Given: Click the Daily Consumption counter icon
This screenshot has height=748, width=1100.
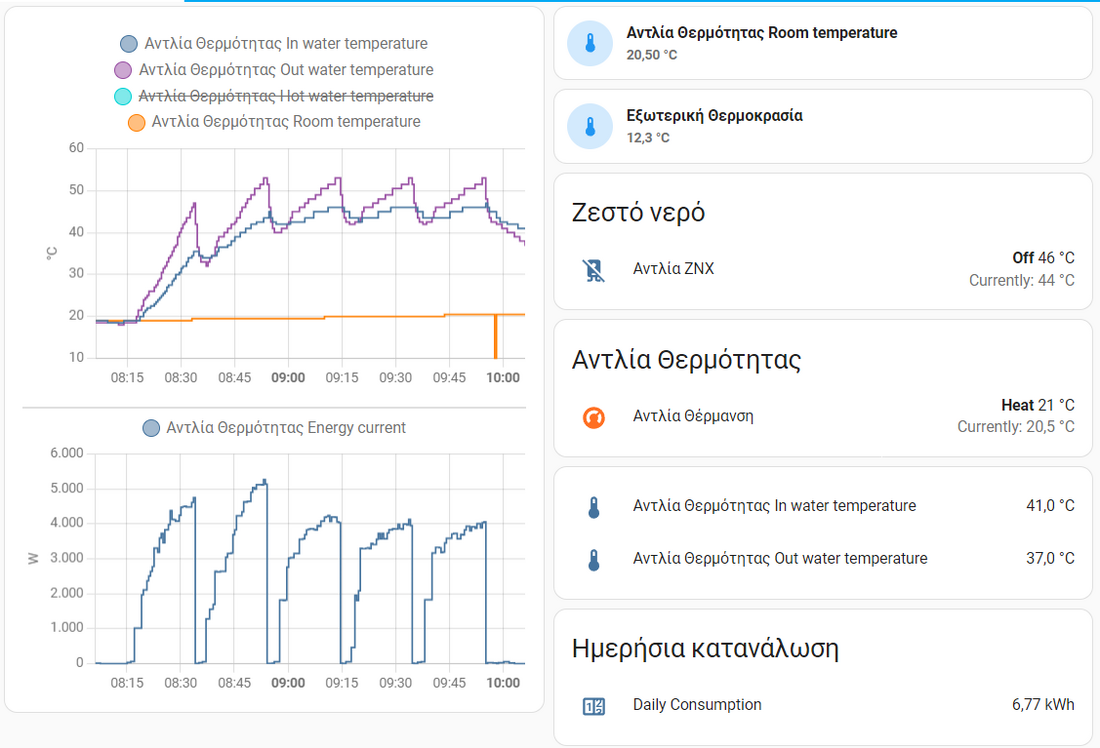Looking at the screenshot, I should tap(594, 706).
